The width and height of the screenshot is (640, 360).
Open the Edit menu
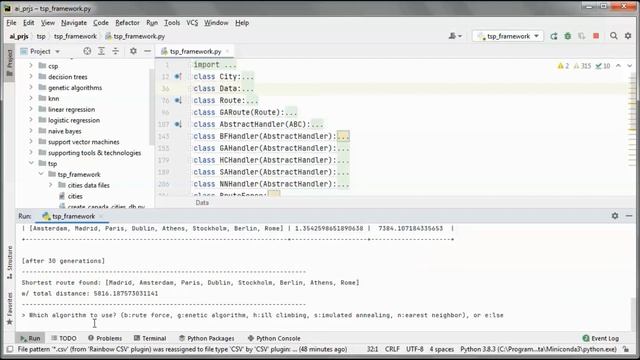pos(29,23)
